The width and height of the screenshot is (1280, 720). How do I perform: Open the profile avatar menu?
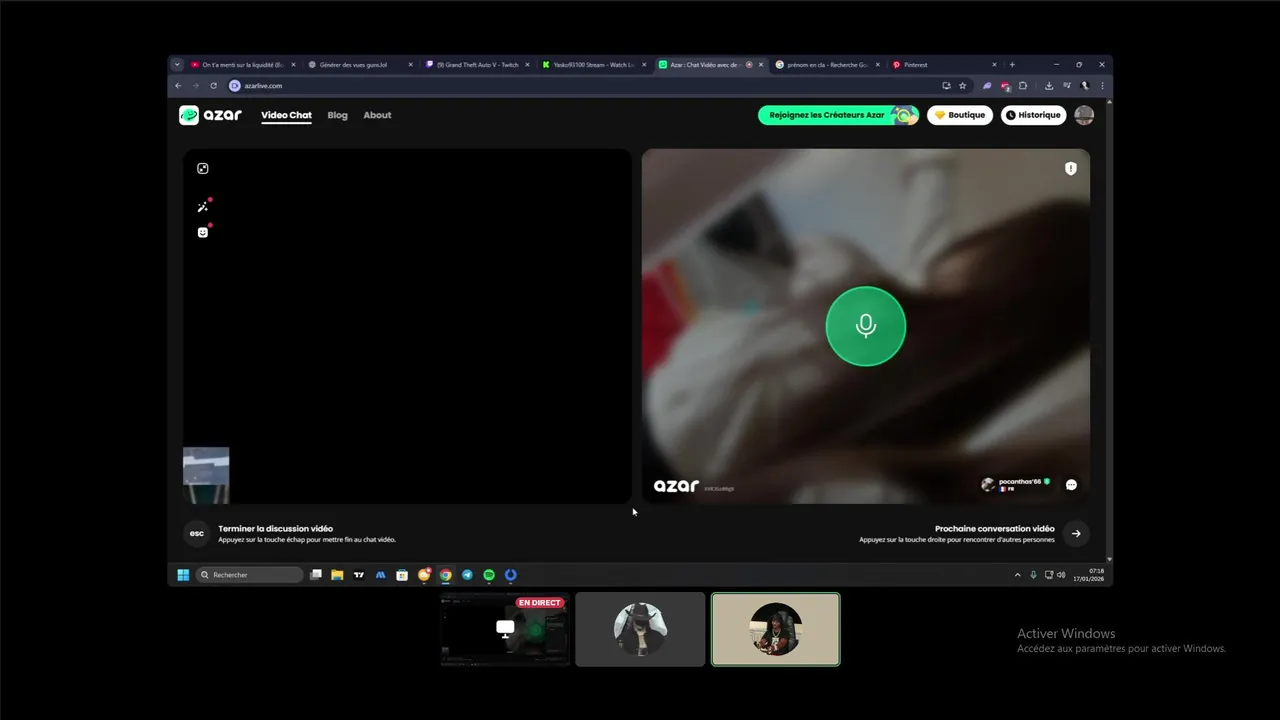pos(1084,115)
